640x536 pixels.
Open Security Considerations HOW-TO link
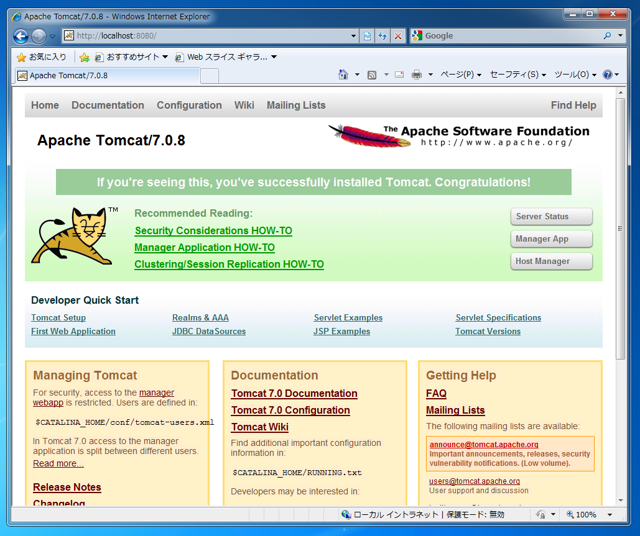[213, 231]
